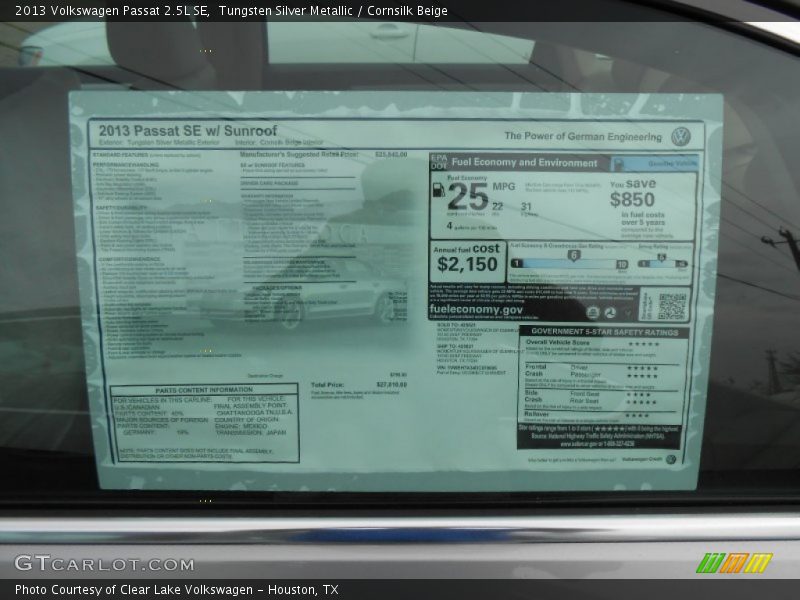Click the Annual fuel cost $2,150 box
The width and height of the screenshot is (800, 600).
coord(466,259)
